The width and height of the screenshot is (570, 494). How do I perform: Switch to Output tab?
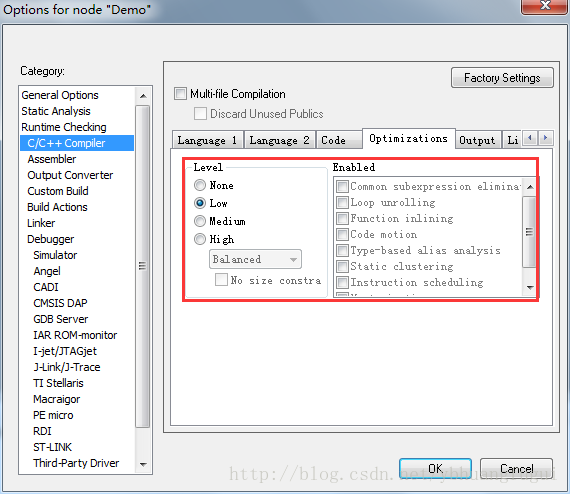[x=478, y=140]
